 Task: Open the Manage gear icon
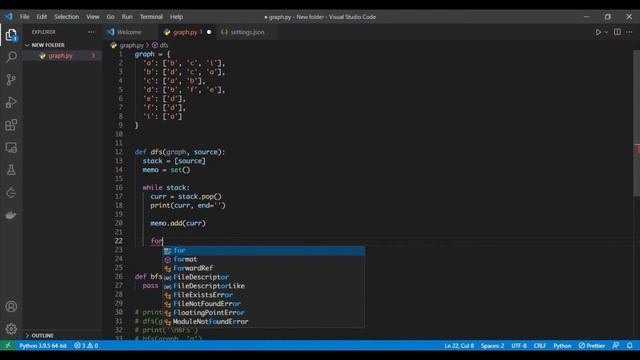(11, 329)
